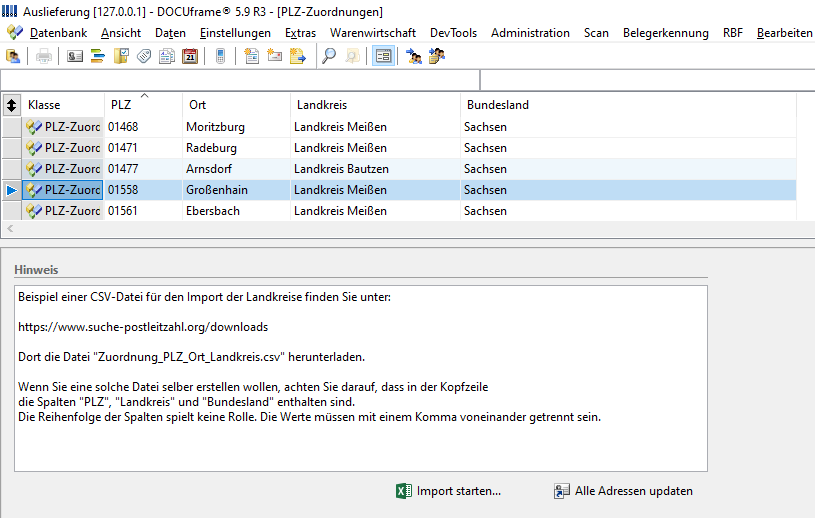Click the row selector arrow for 01558
Screen dimensions: 815x518
11,190
